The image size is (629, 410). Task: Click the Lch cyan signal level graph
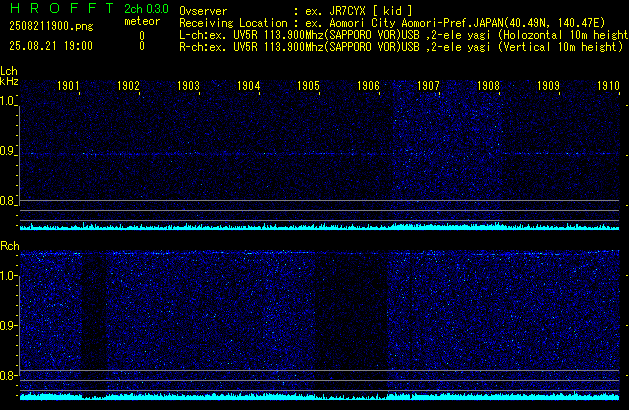[x=319, y=226]
